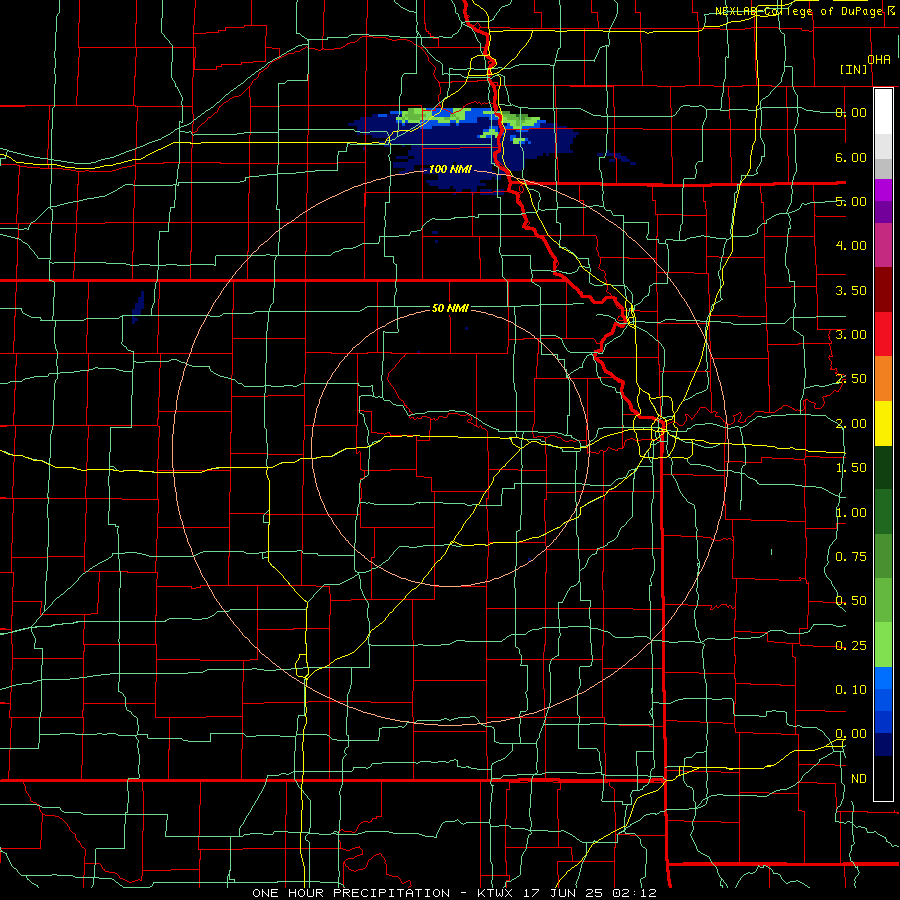Click the "OHA" product label
Screen dimensions: 900x900
tap(879, 60)
